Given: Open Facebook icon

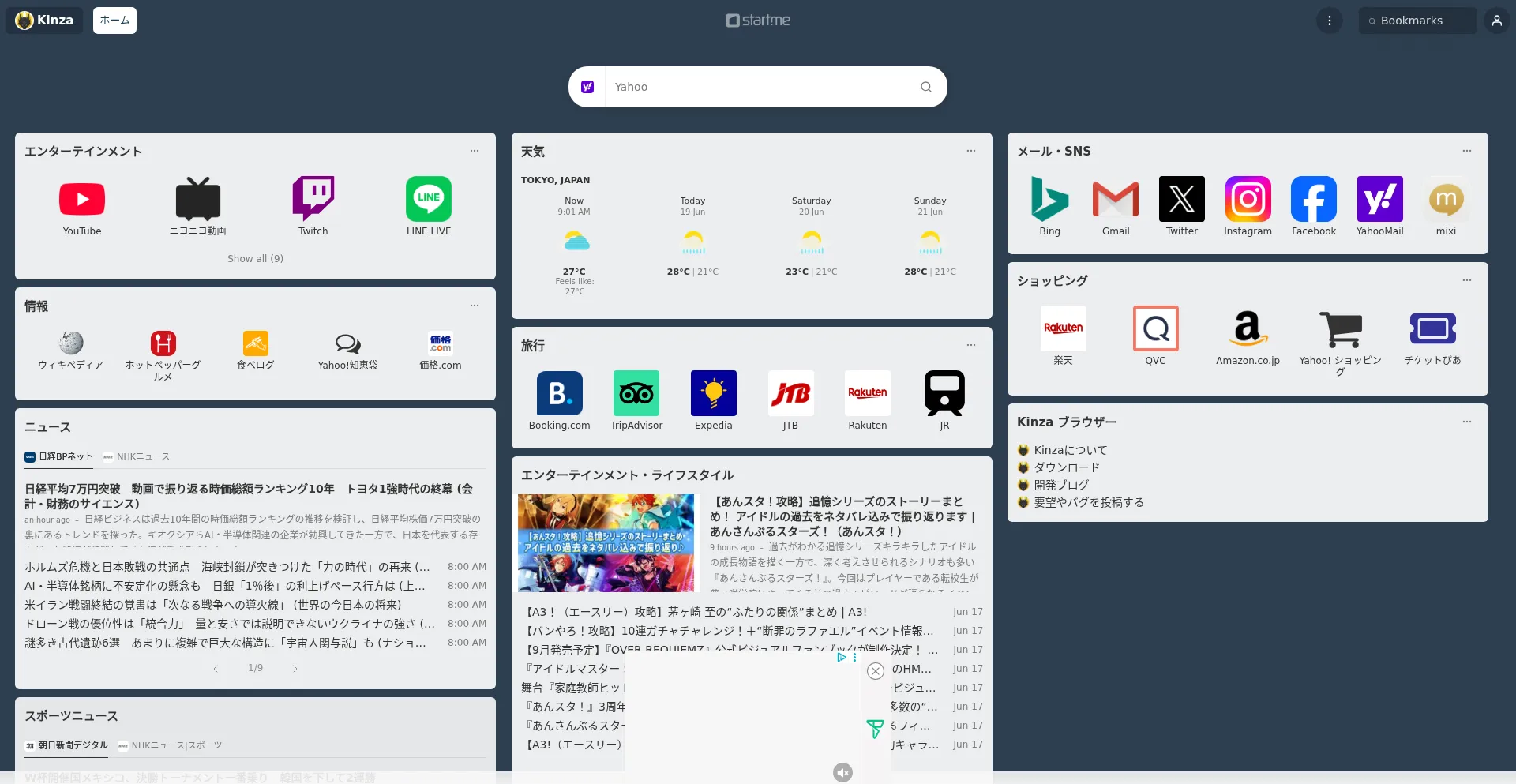Looking at the screenshot, I should (1314, 199).
